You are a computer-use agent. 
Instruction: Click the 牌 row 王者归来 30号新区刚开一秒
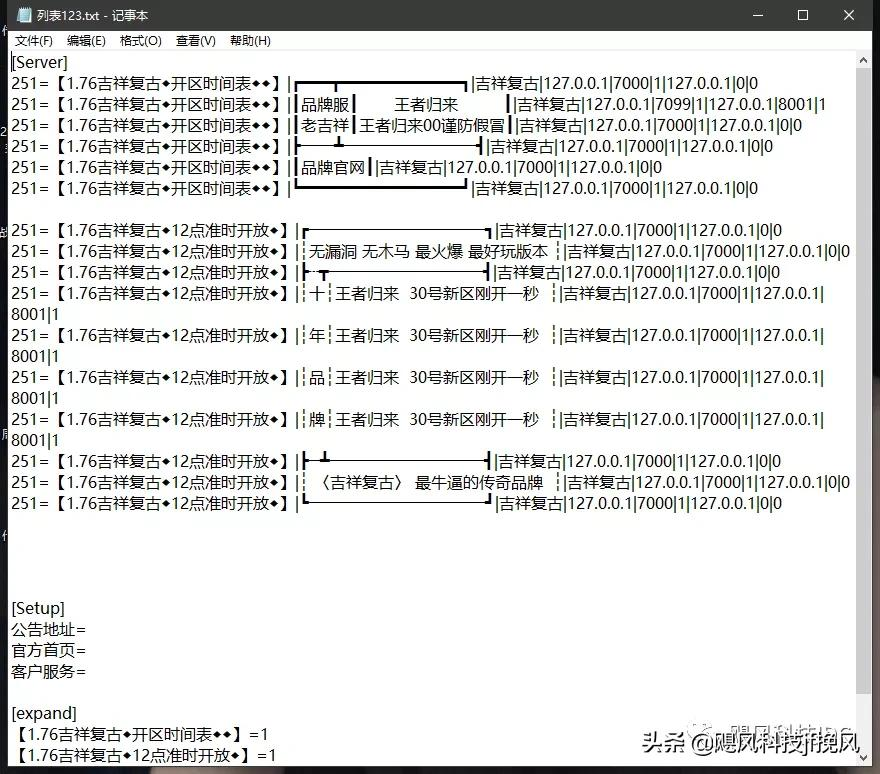coord(437,420)
